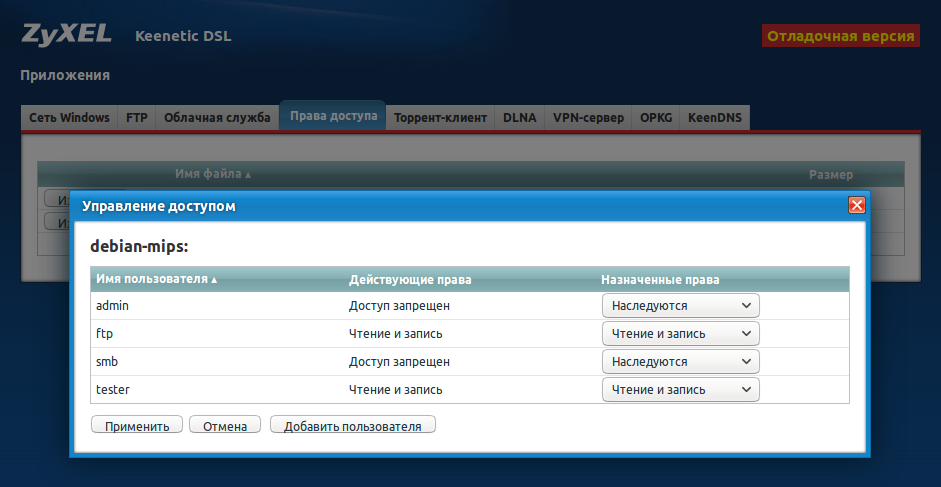Click the Применить button
The height and width of the screenshot is (487, 941).
137,425
